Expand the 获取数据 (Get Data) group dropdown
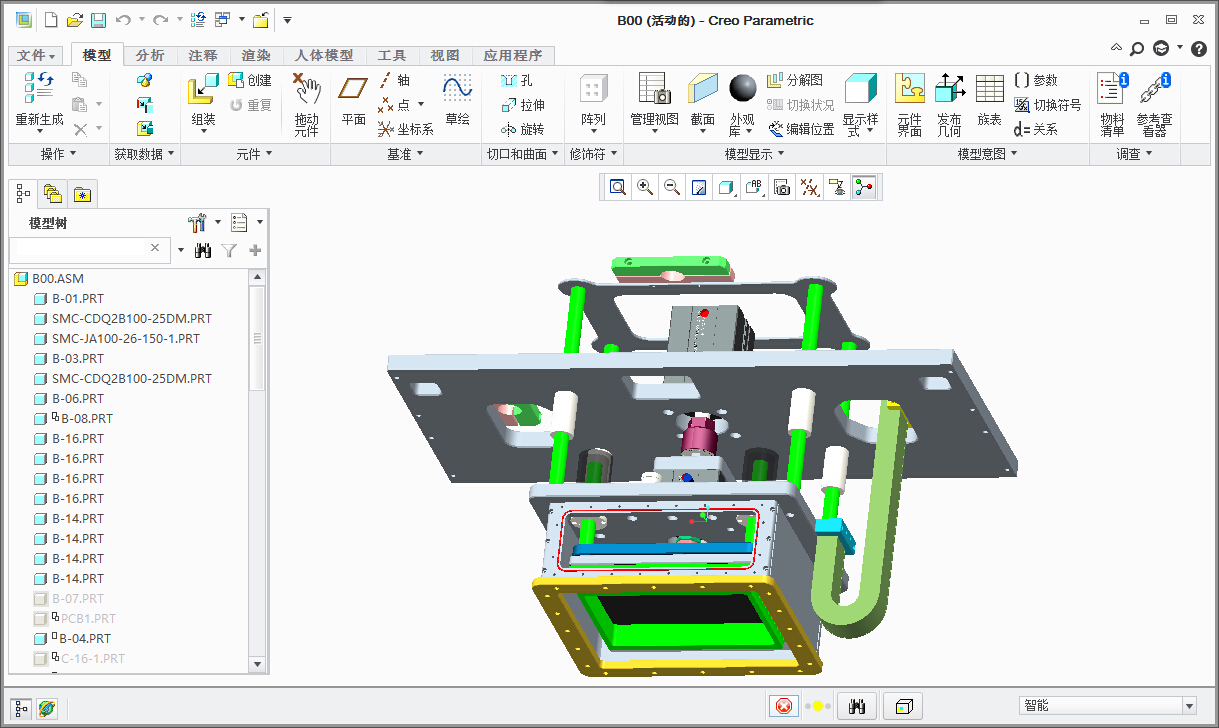Image resolution: width=1219 pixels, height=728 pixels. [143, 154]
